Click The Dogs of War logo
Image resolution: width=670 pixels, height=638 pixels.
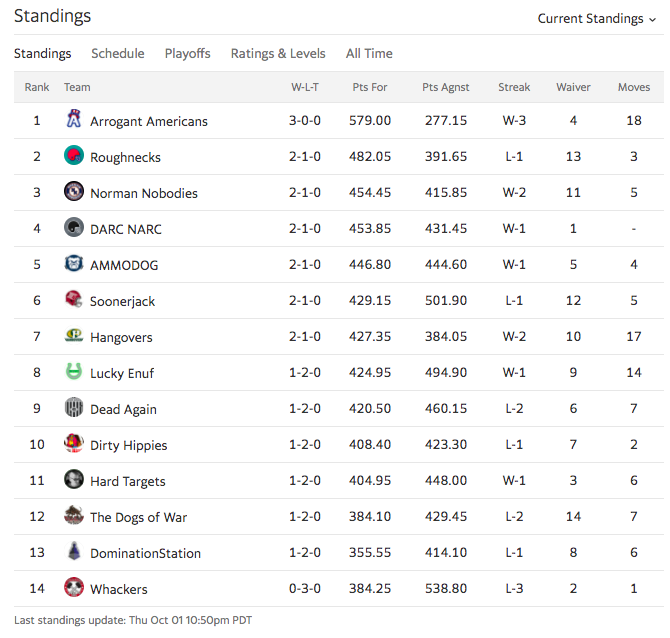73,515
